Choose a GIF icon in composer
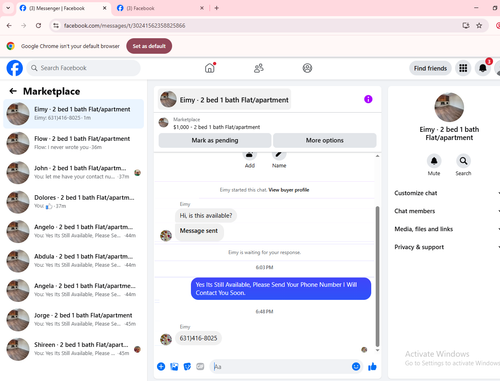 coord(200,367)
